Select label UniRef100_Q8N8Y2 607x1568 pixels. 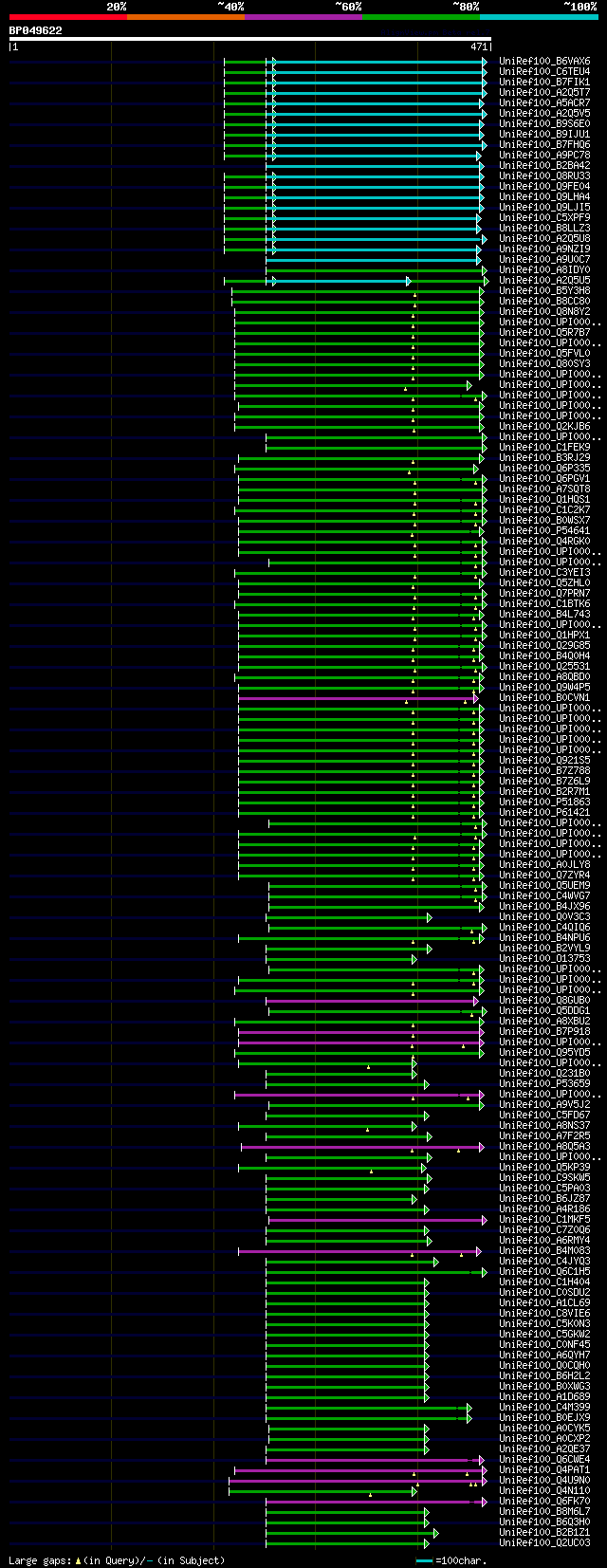544,311
